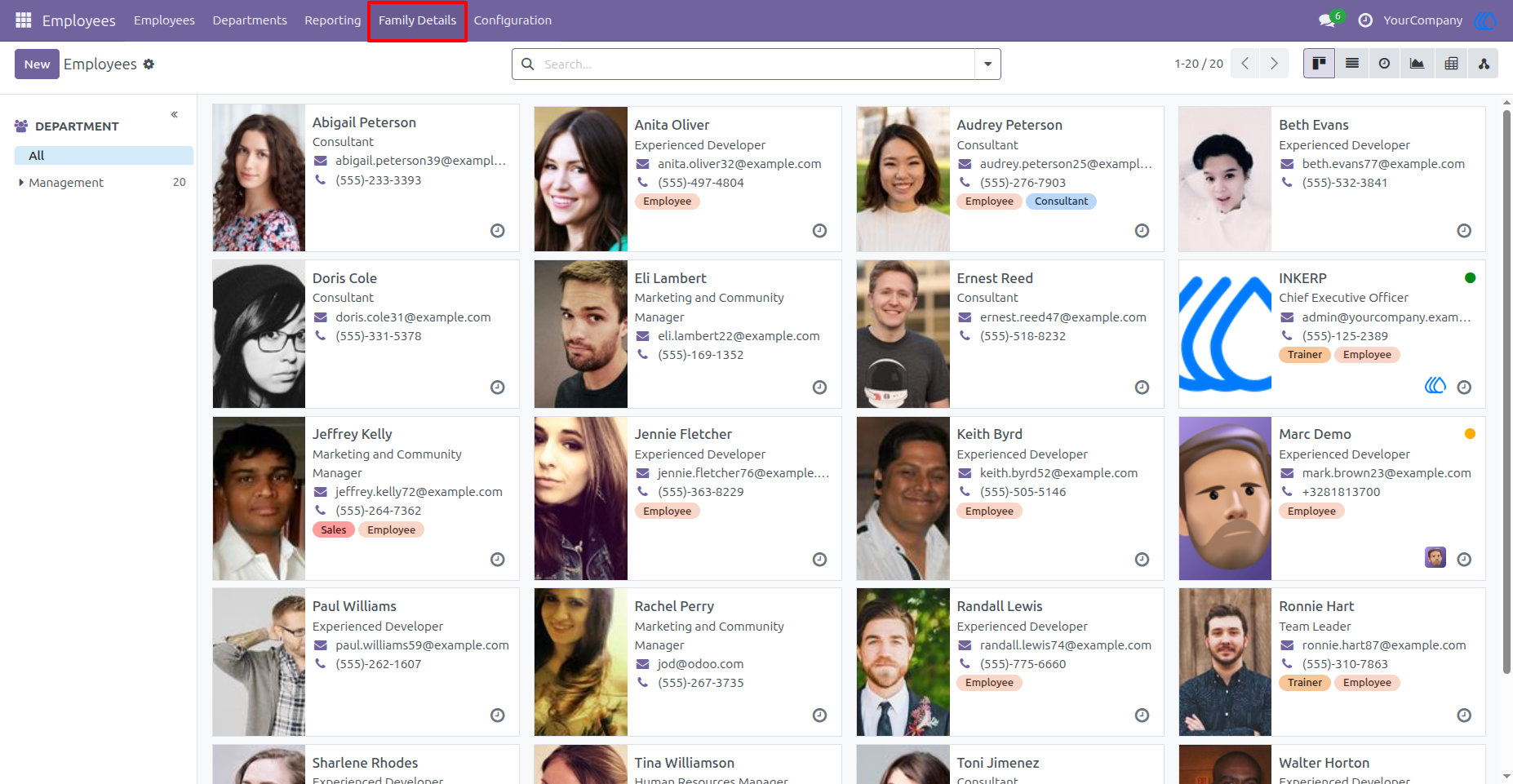Click into the Search field
Image resolution: width=1513 pixels, height=784 pixels.
[756, 64]
